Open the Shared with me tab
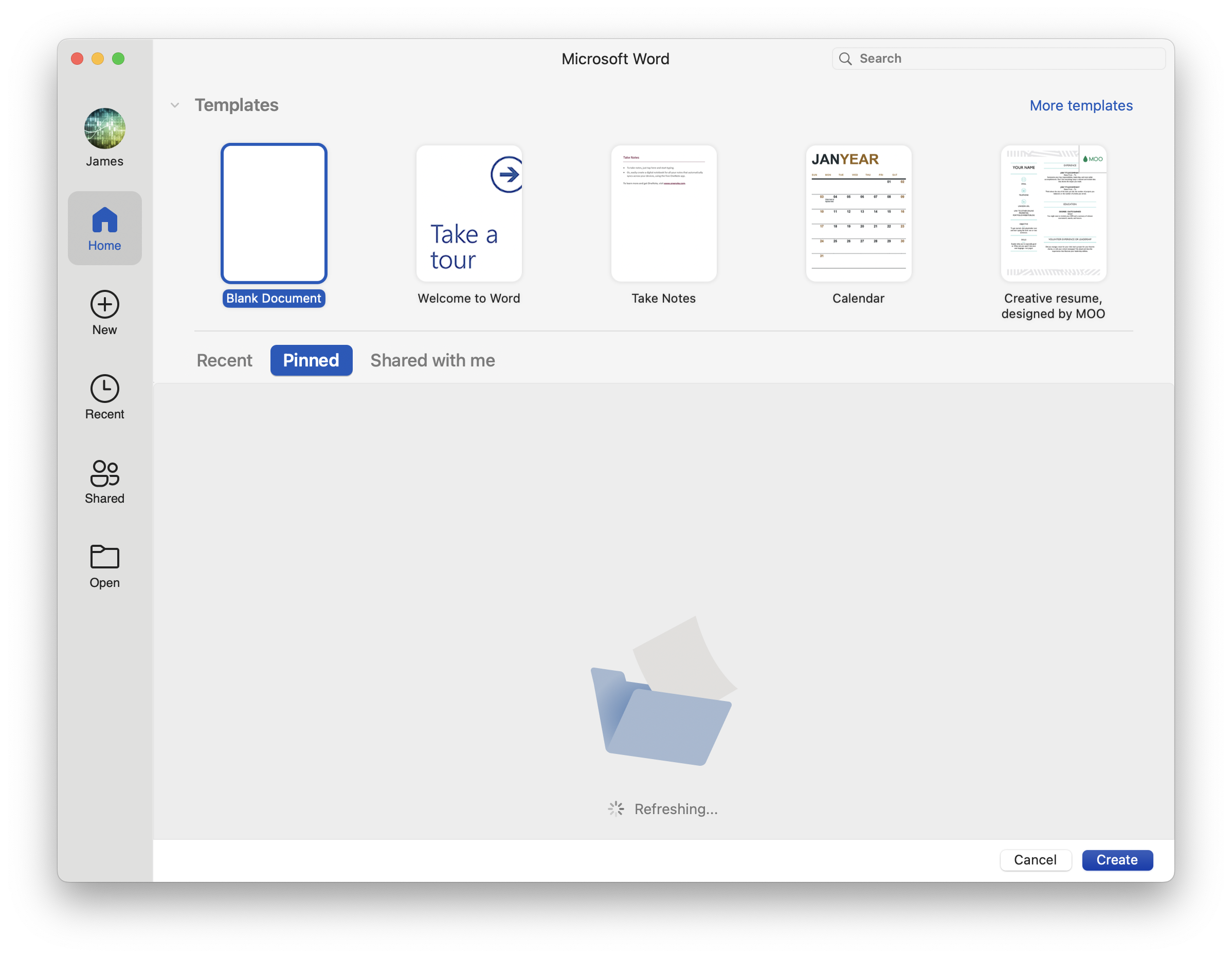 tap(432, 360)
